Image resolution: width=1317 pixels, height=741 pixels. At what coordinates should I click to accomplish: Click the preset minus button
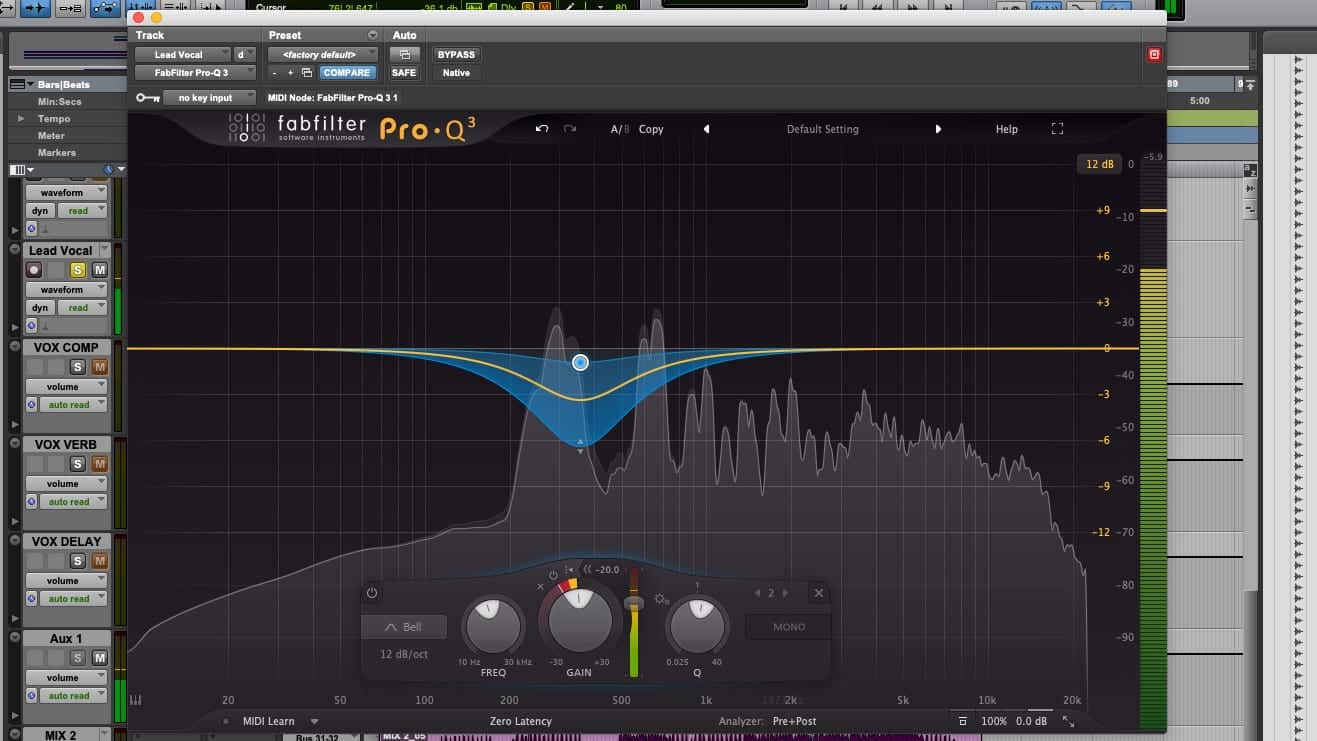tap(274, 73)
